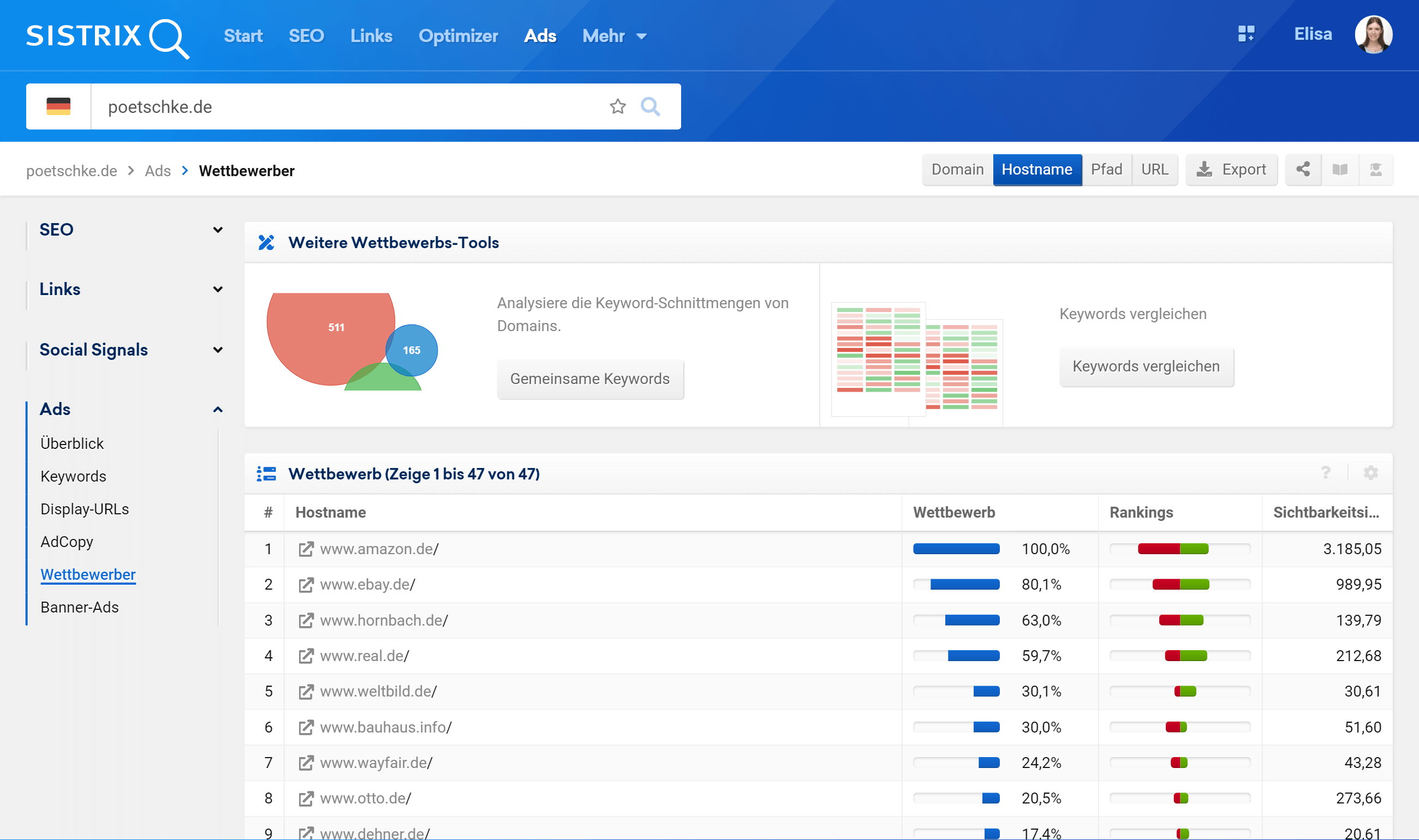This screenshot has width=1419, height=840.
Task: Click the magnifier search icon
Action: click(x=650, y=106)
